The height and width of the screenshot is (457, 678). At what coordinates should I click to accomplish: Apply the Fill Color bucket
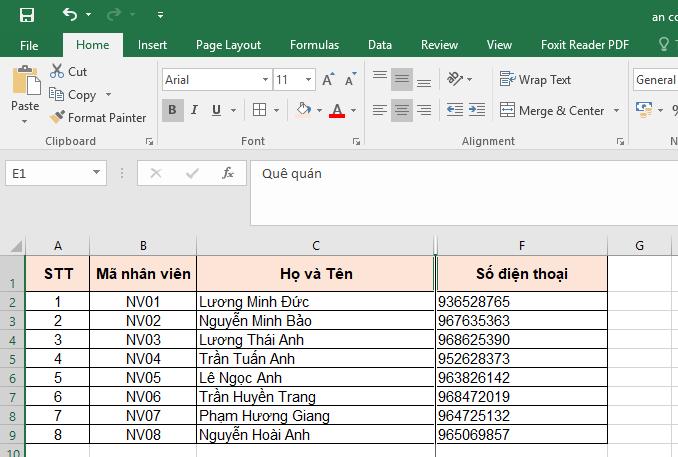tap(304, 110)
